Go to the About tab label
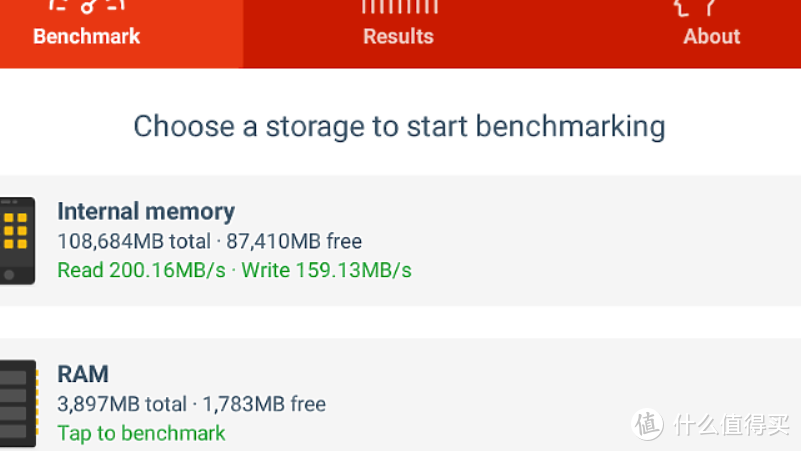801x451 pixels. coord(711,37)
